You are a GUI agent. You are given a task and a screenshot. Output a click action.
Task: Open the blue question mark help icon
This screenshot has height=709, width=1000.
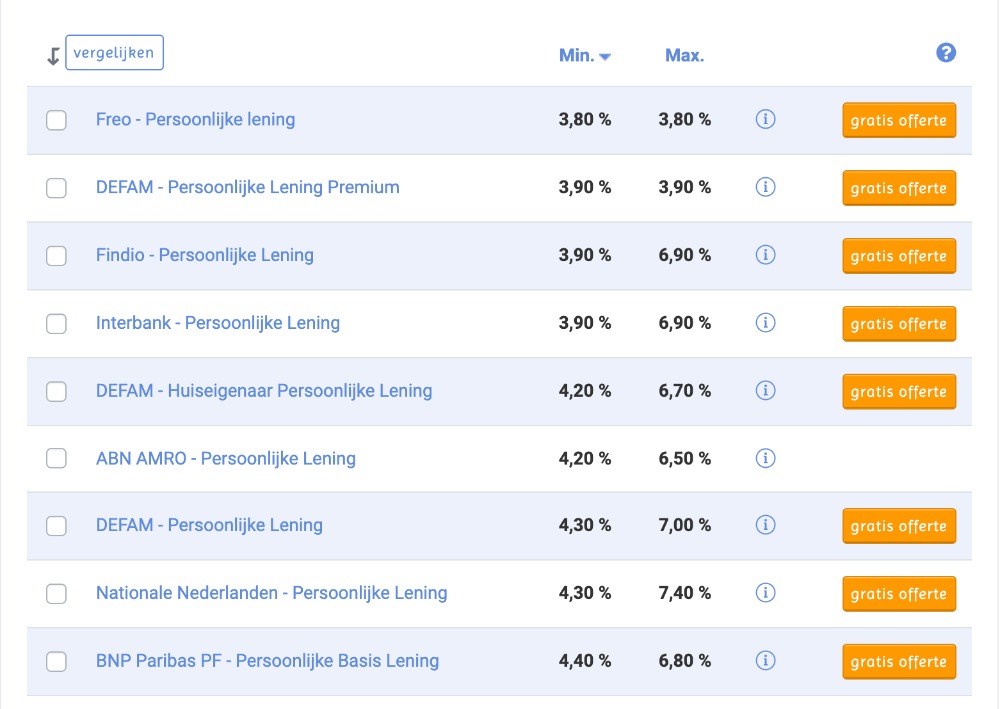[946, 54]
